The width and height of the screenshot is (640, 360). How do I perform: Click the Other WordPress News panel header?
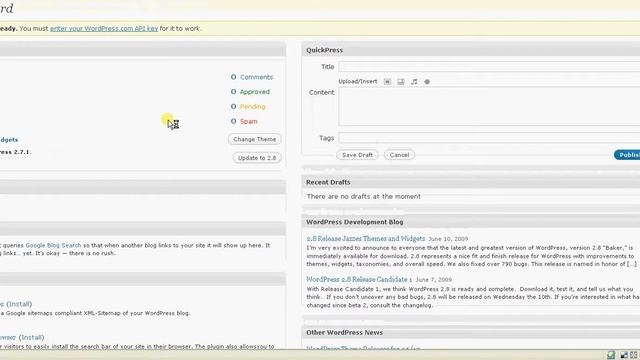[x=471, y=333]
